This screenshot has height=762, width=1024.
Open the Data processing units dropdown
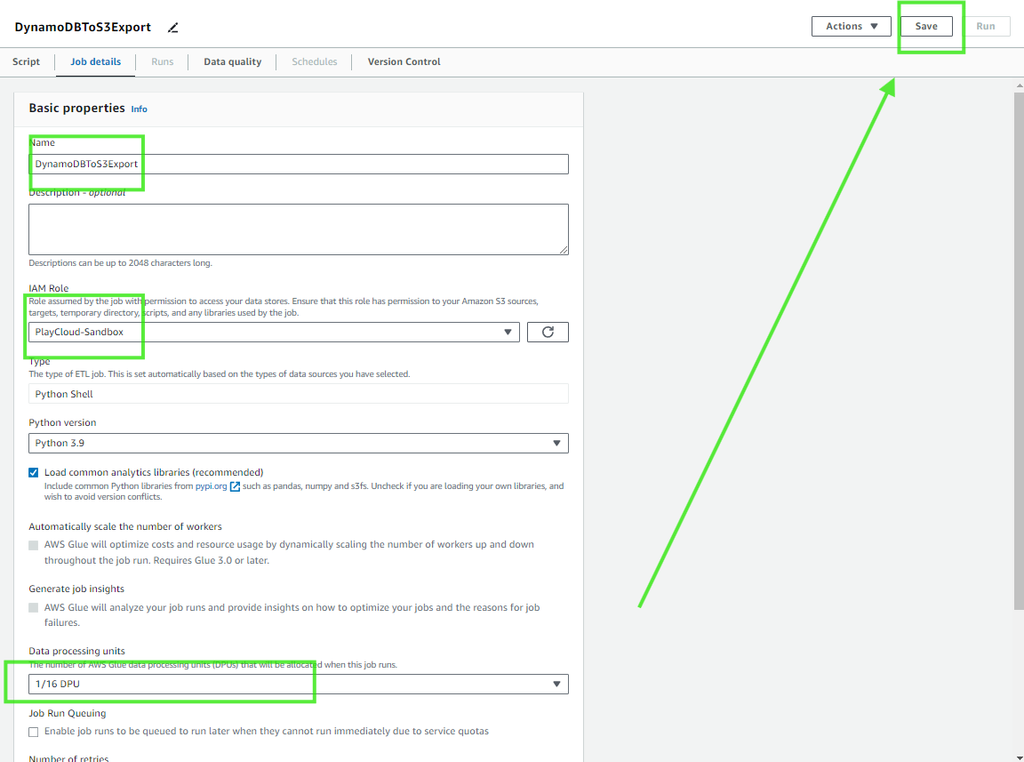point(298,684)
